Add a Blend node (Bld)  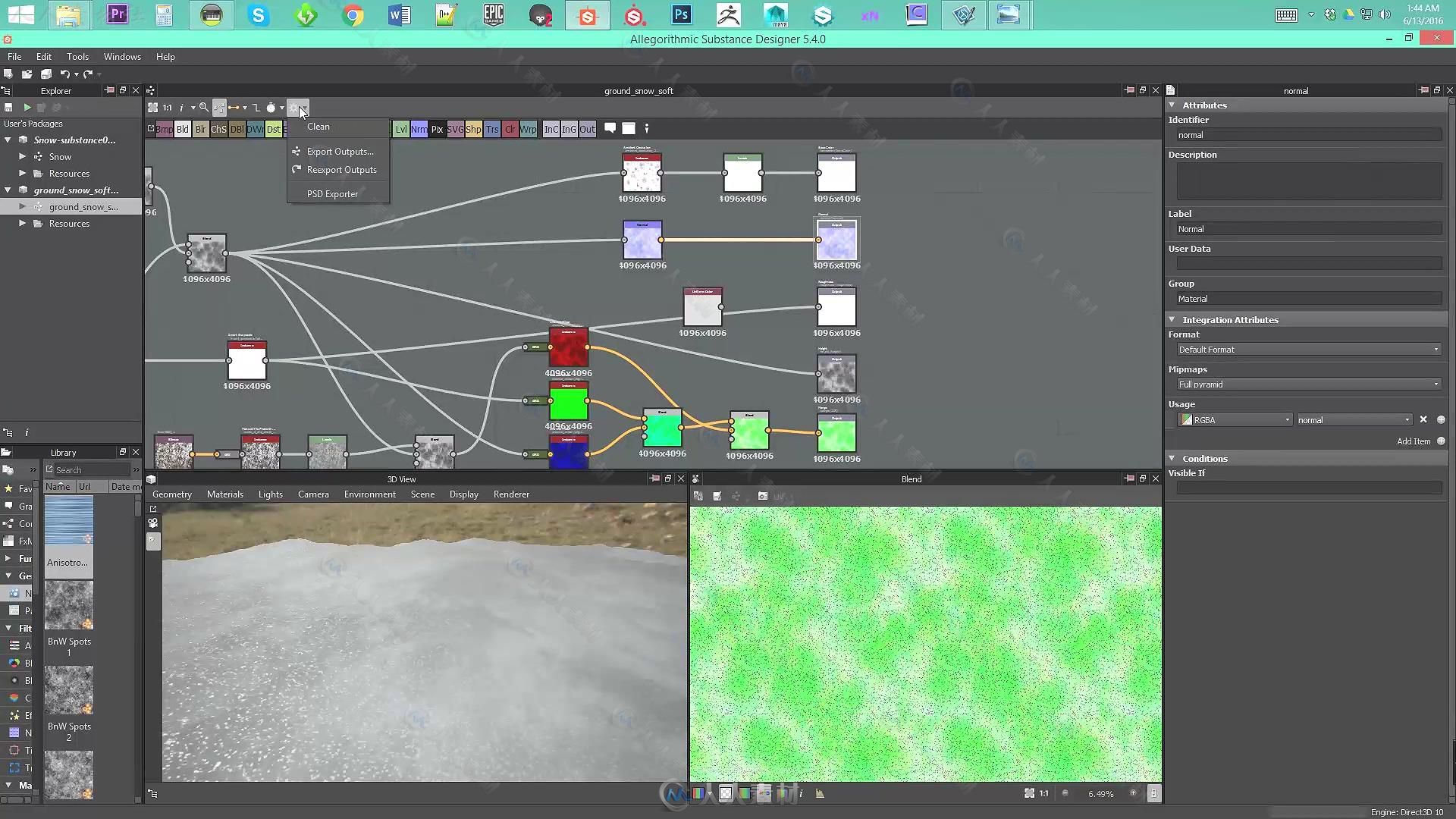point(183,129)
